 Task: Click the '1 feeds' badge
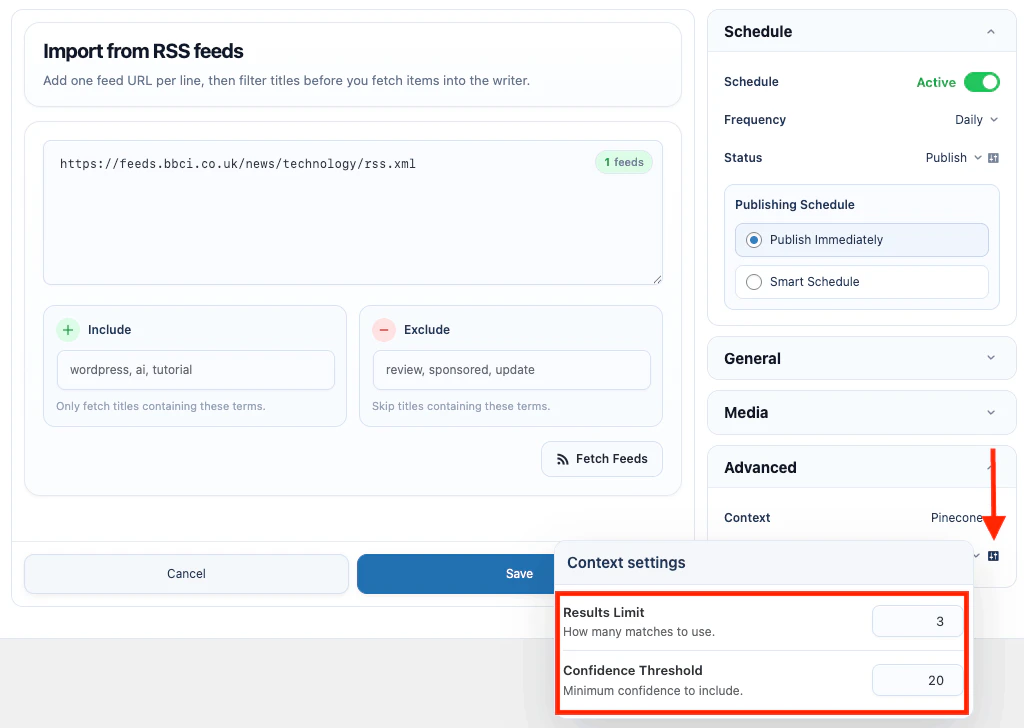point(624,162)
